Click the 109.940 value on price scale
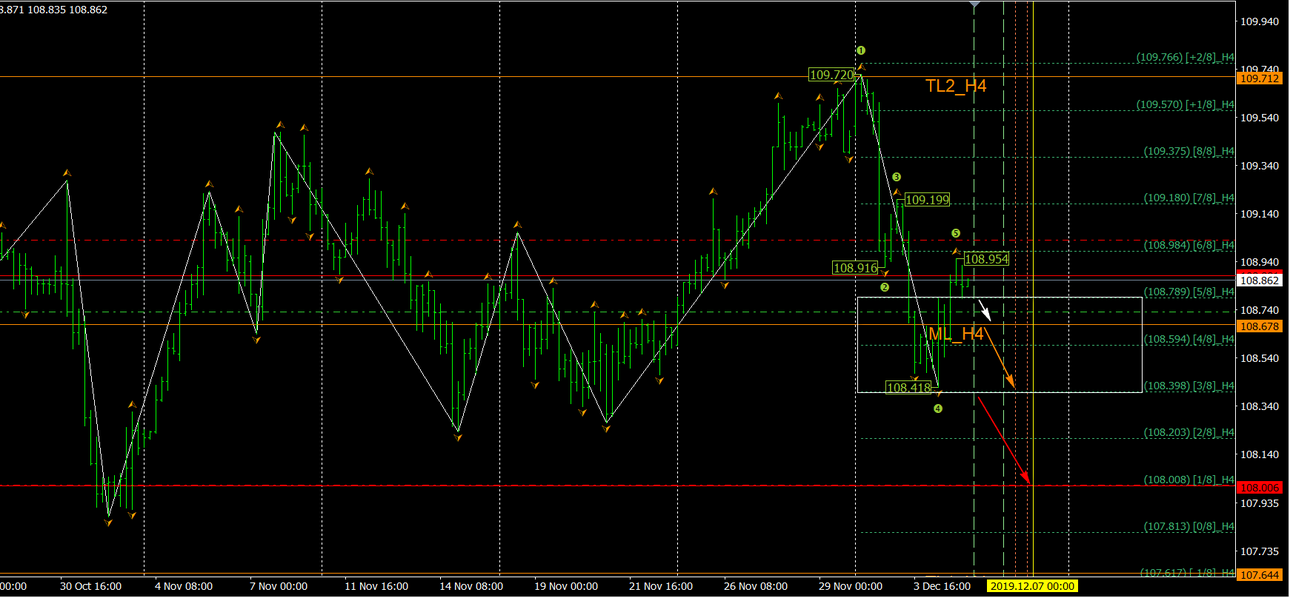Image resolution: width=1290 pixels, height=598 pixels. click(1260, 21)
